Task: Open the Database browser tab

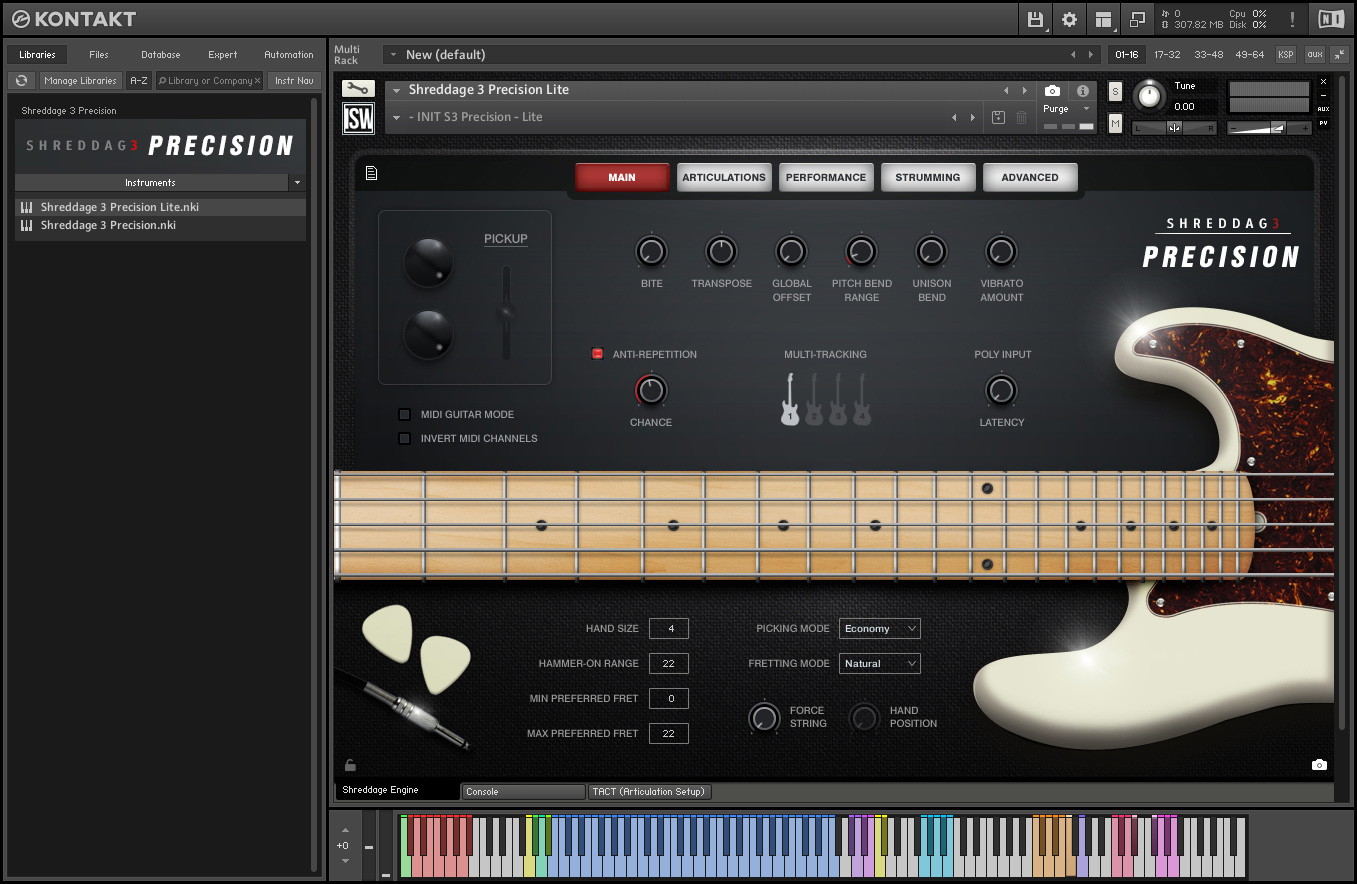Action: (160, 55)
